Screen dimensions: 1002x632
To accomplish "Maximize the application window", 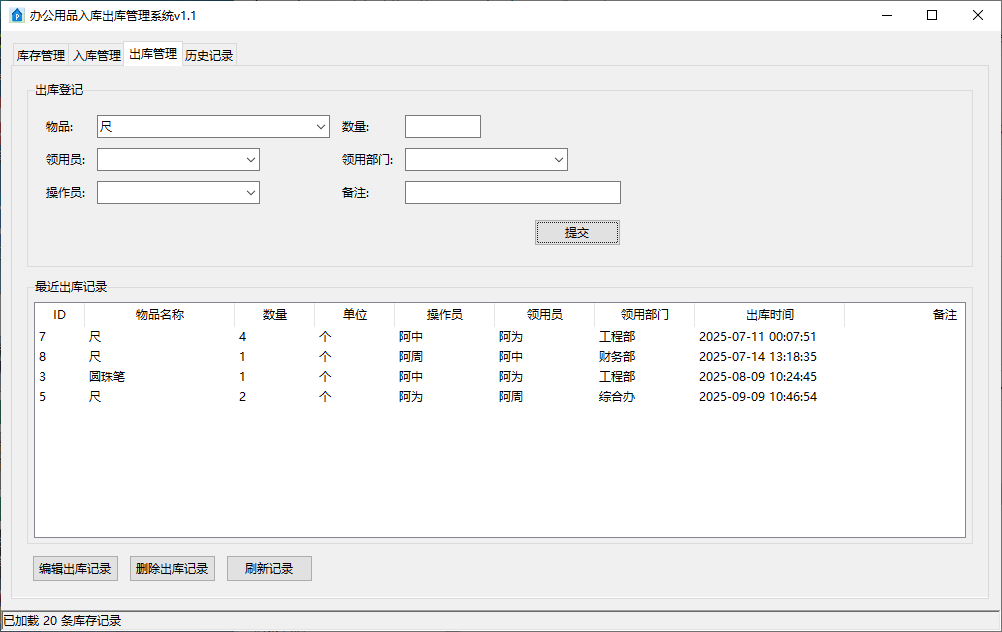I will (932, 15).
